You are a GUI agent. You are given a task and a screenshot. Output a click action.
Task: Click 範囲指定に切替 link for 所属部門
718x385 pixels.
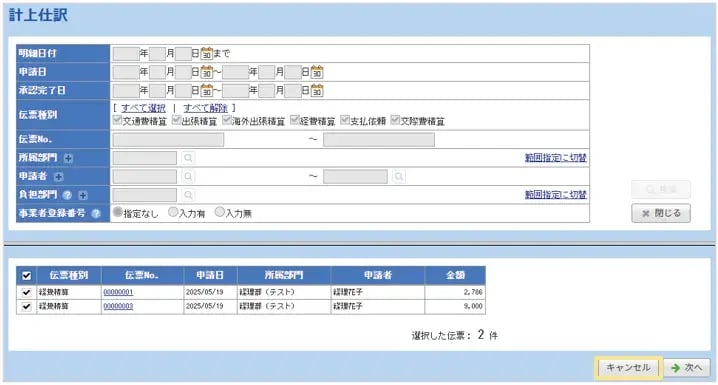[555, 158]
